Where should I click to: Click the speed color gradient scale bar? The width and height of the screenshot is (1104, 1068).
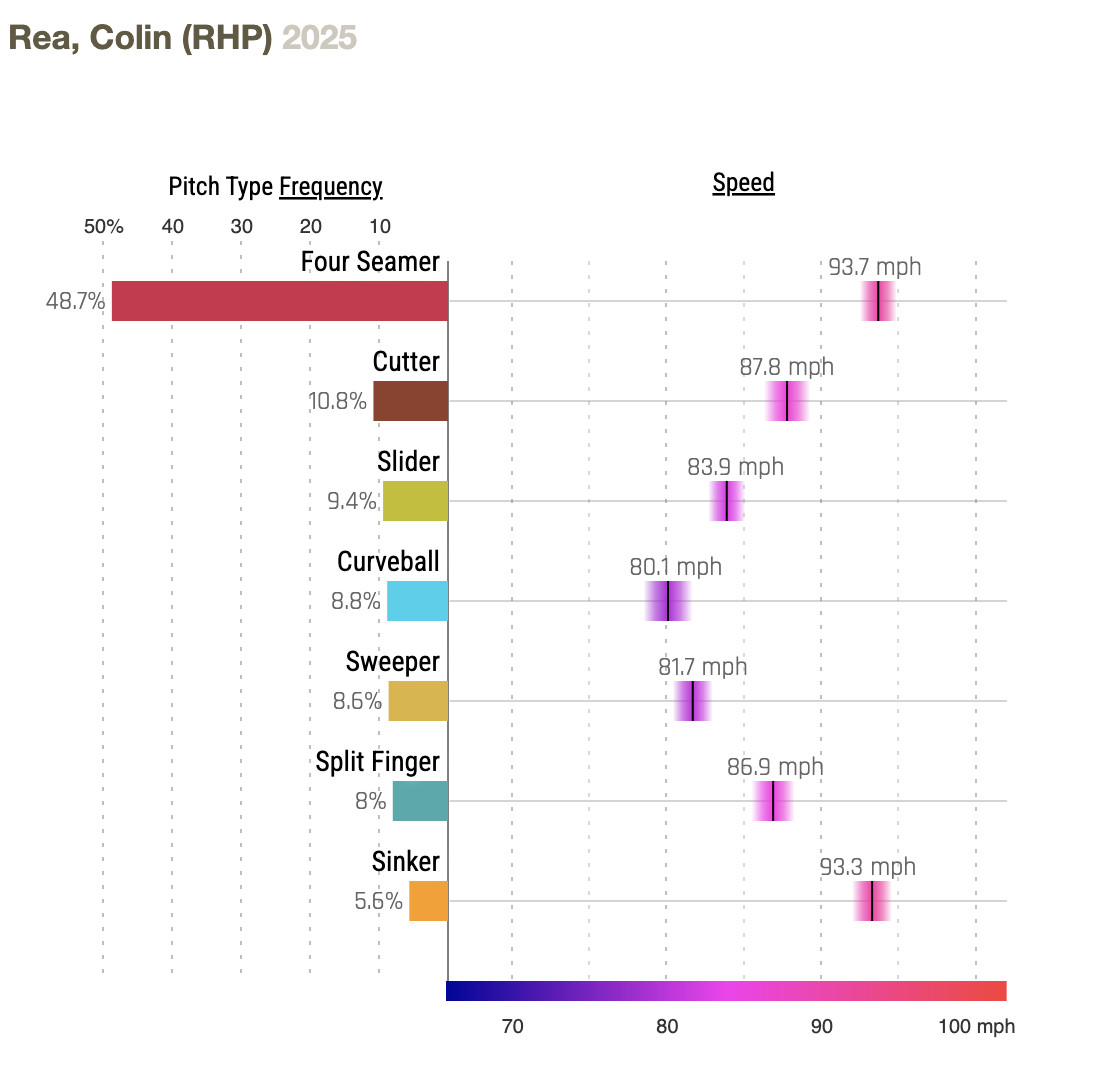pyautogui.click(x=726, y=991)
